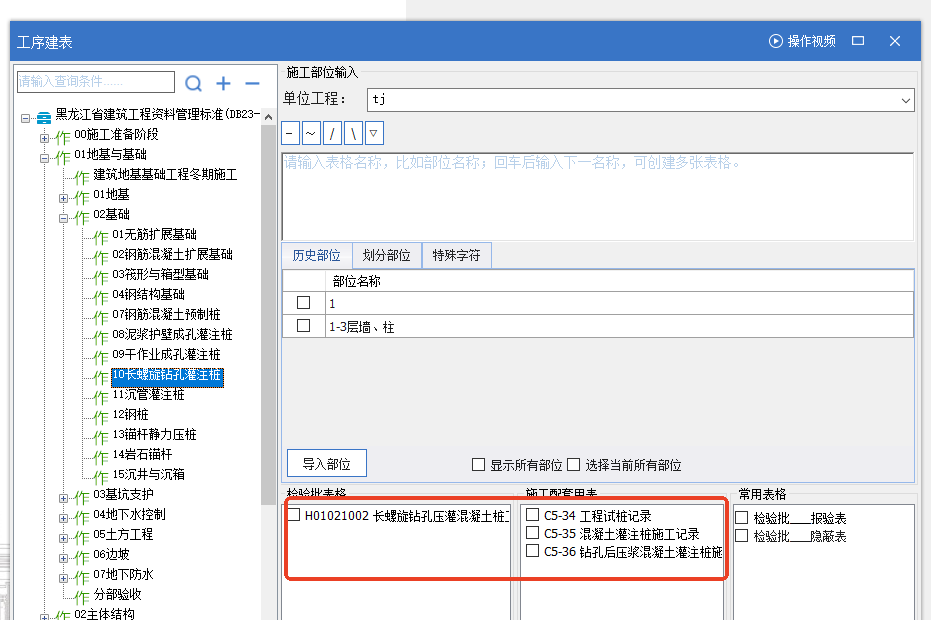
Task: Enable 显示所有部位 checkbox
Action: 479,465
